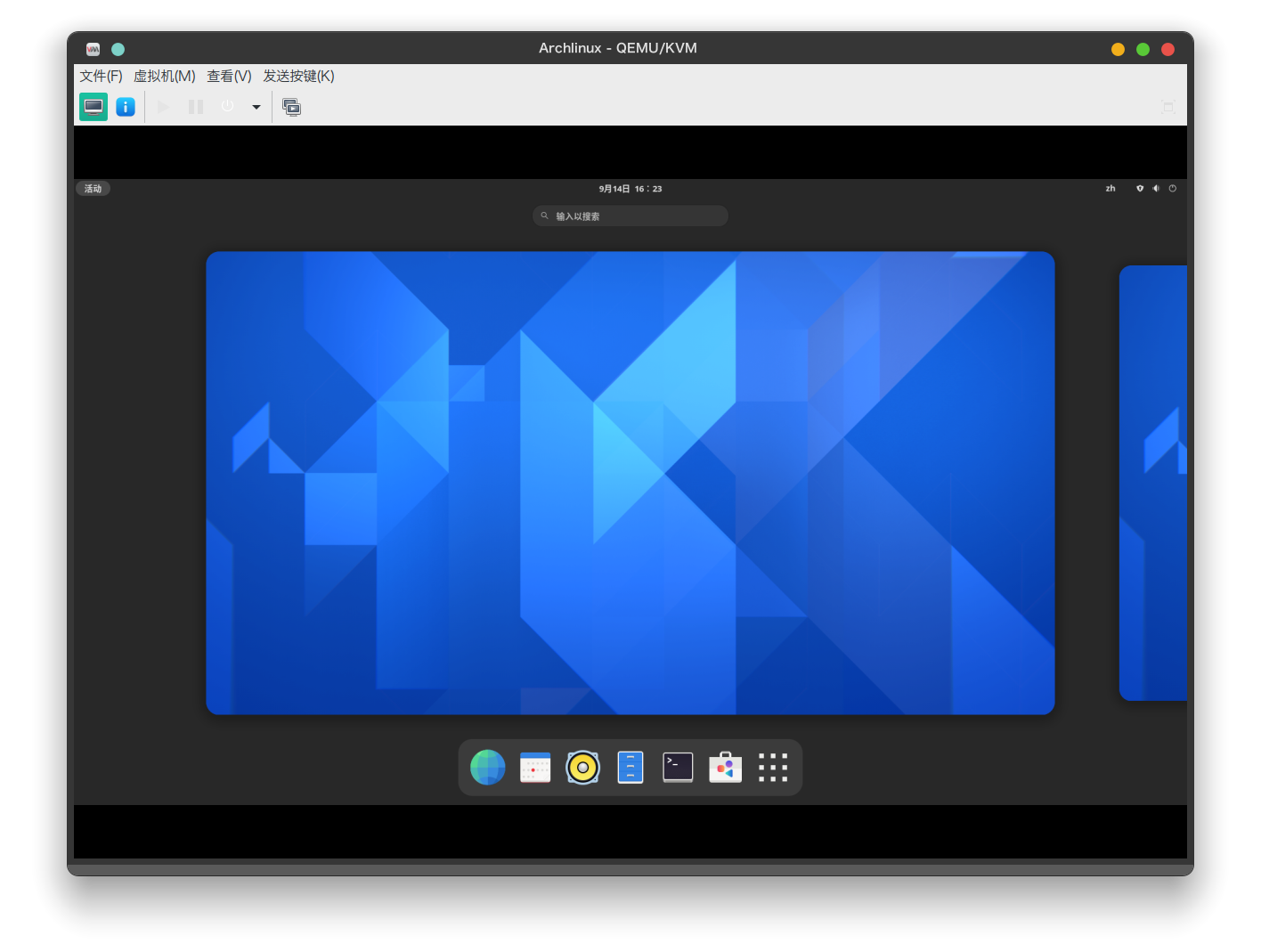Screen dimensions: 1261x952
Task: Open the 虚拟机(M) menu
Action: [x=164, y=76]
